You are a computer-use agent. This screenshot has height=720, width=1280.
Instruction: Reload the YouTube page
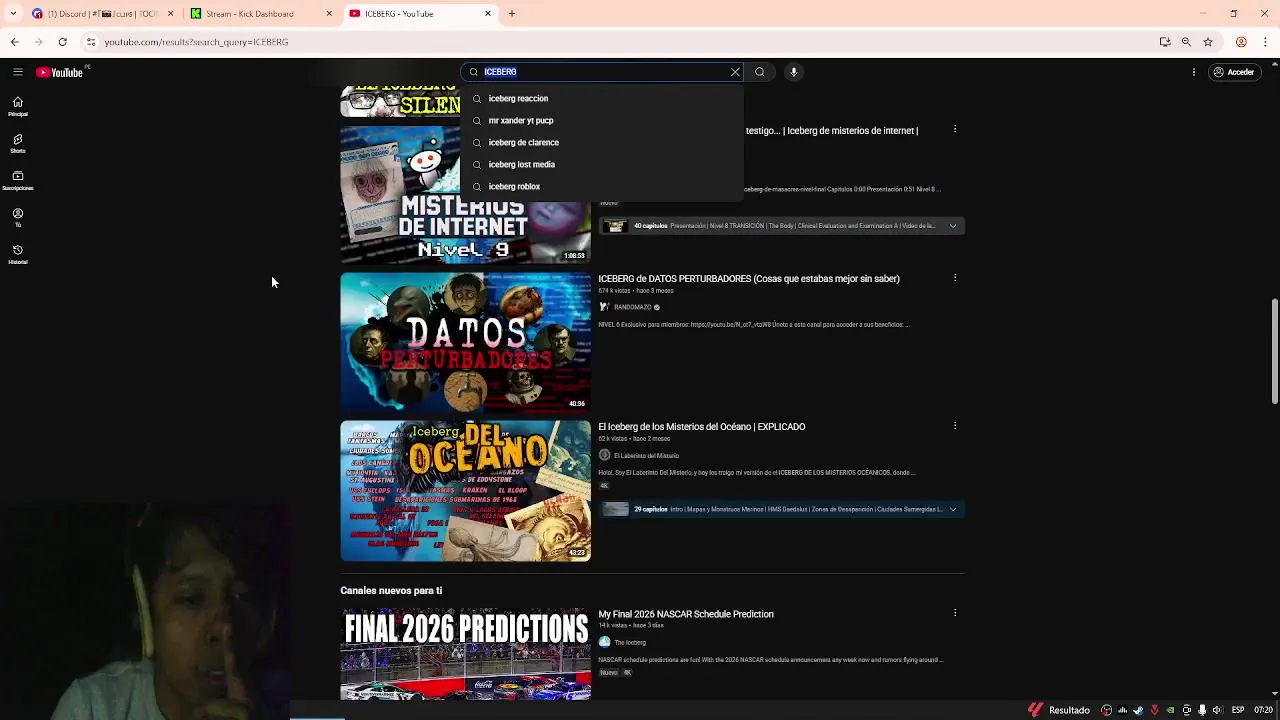pos(62,42)
